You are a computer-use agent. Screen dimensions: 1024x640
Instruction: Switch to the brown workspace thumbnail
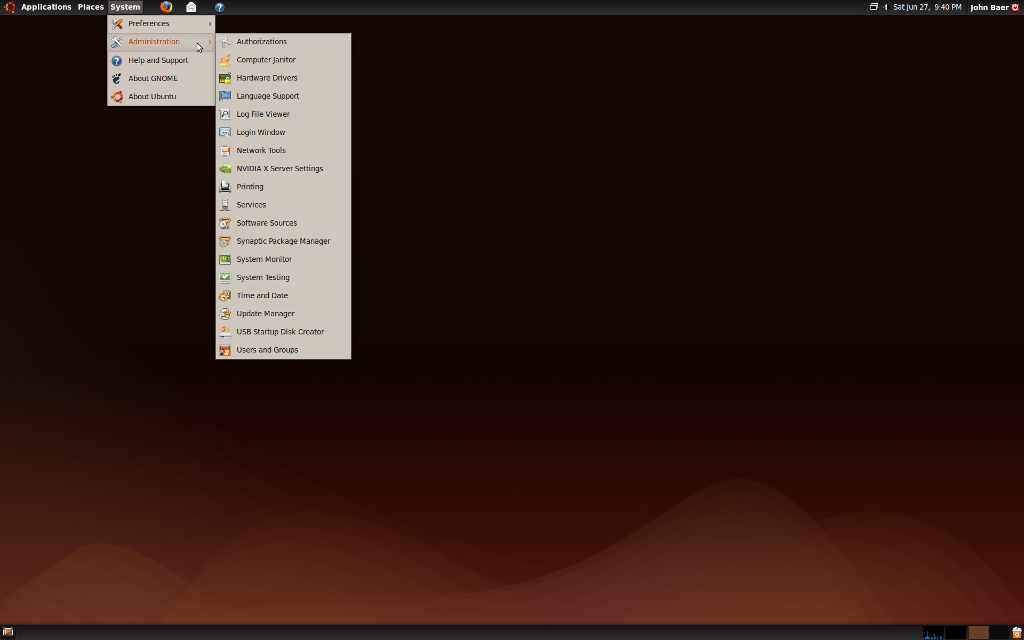click(x=978, y=632)
